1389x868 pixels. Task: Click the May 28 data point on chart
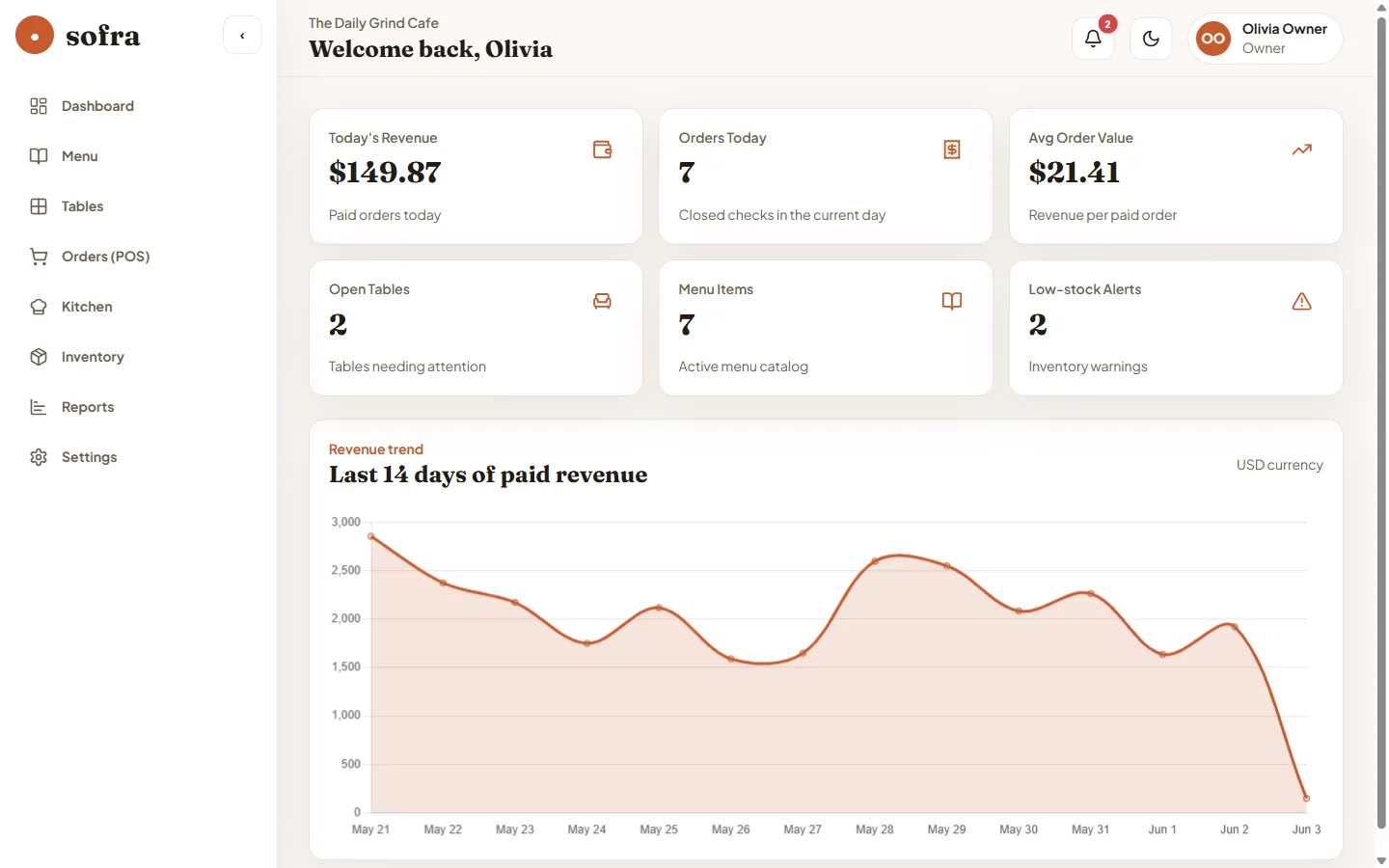click(875, 561)
